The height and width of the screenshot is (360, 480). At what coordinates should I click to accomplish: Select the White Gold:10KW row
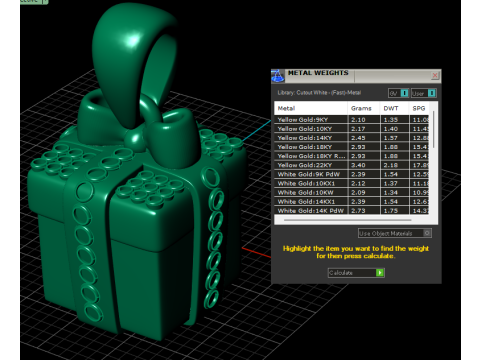(352, 192)
